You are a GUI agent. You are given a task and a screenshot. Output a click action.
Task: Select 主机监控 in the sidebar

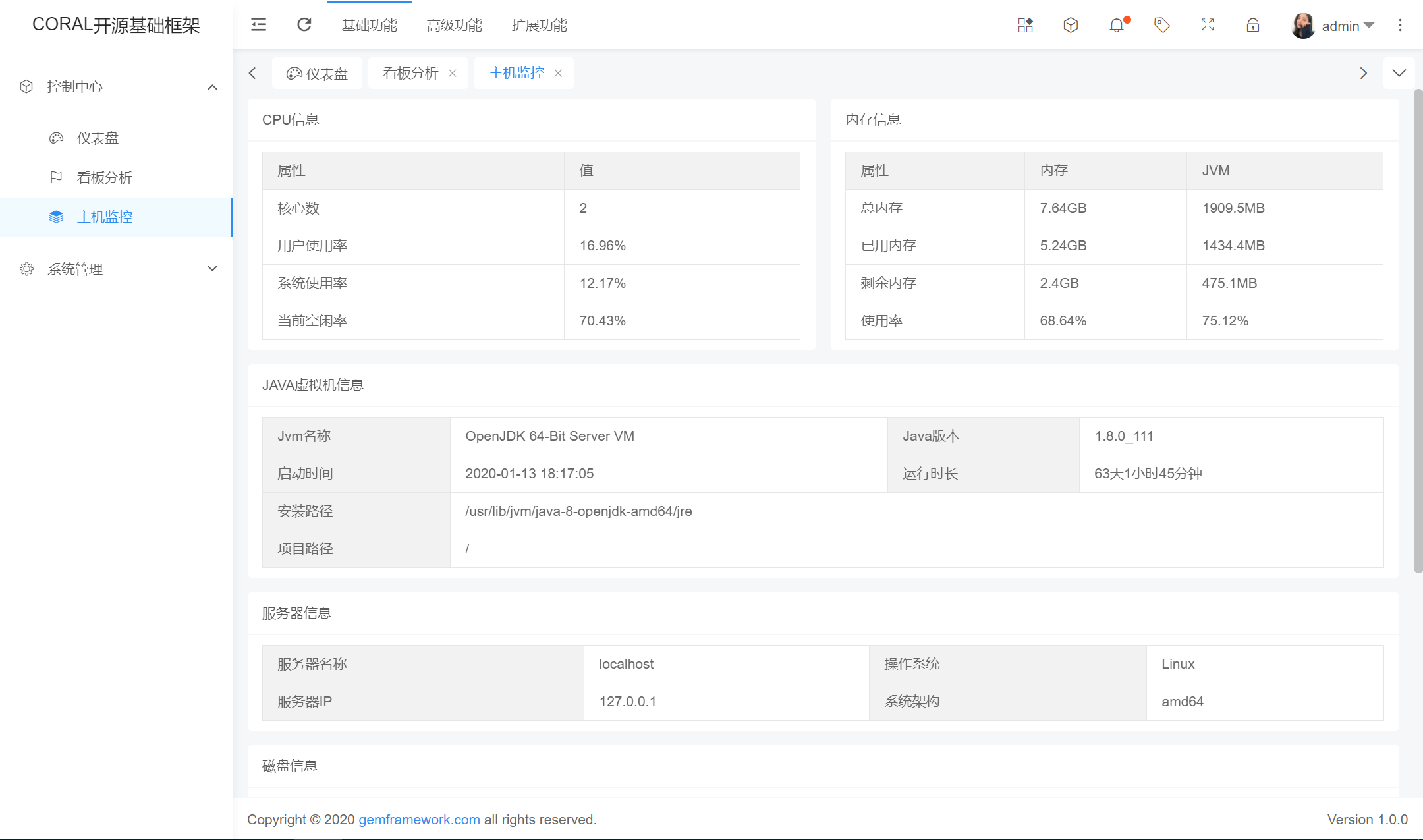[116, 217]
